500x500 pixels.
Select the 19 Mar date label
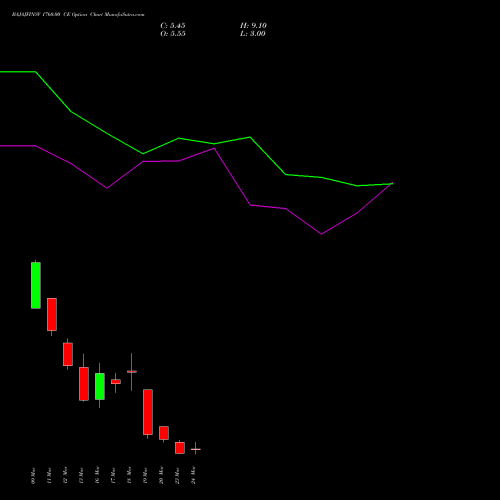(145, 476)
